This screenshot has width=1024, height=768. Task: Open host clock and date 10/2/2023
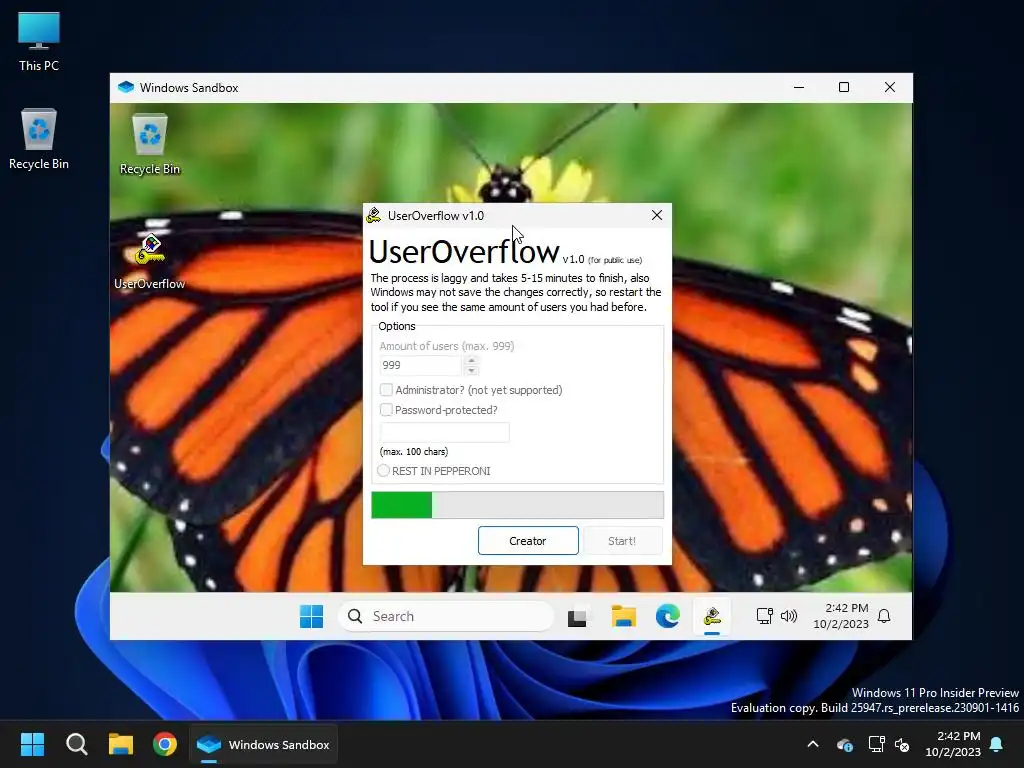[953, 744]
